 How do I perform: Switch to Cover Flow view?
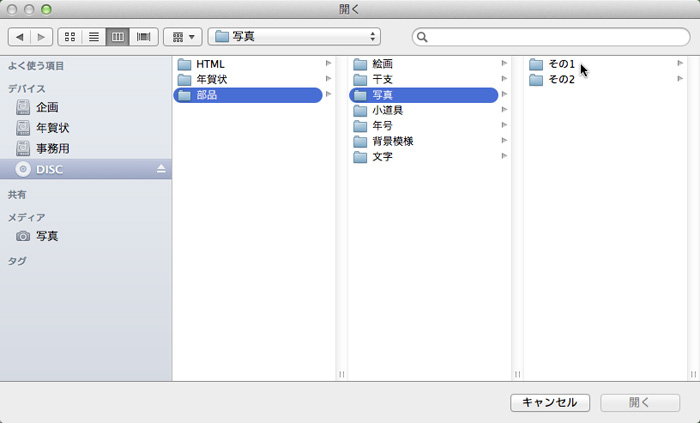(143, 37)
